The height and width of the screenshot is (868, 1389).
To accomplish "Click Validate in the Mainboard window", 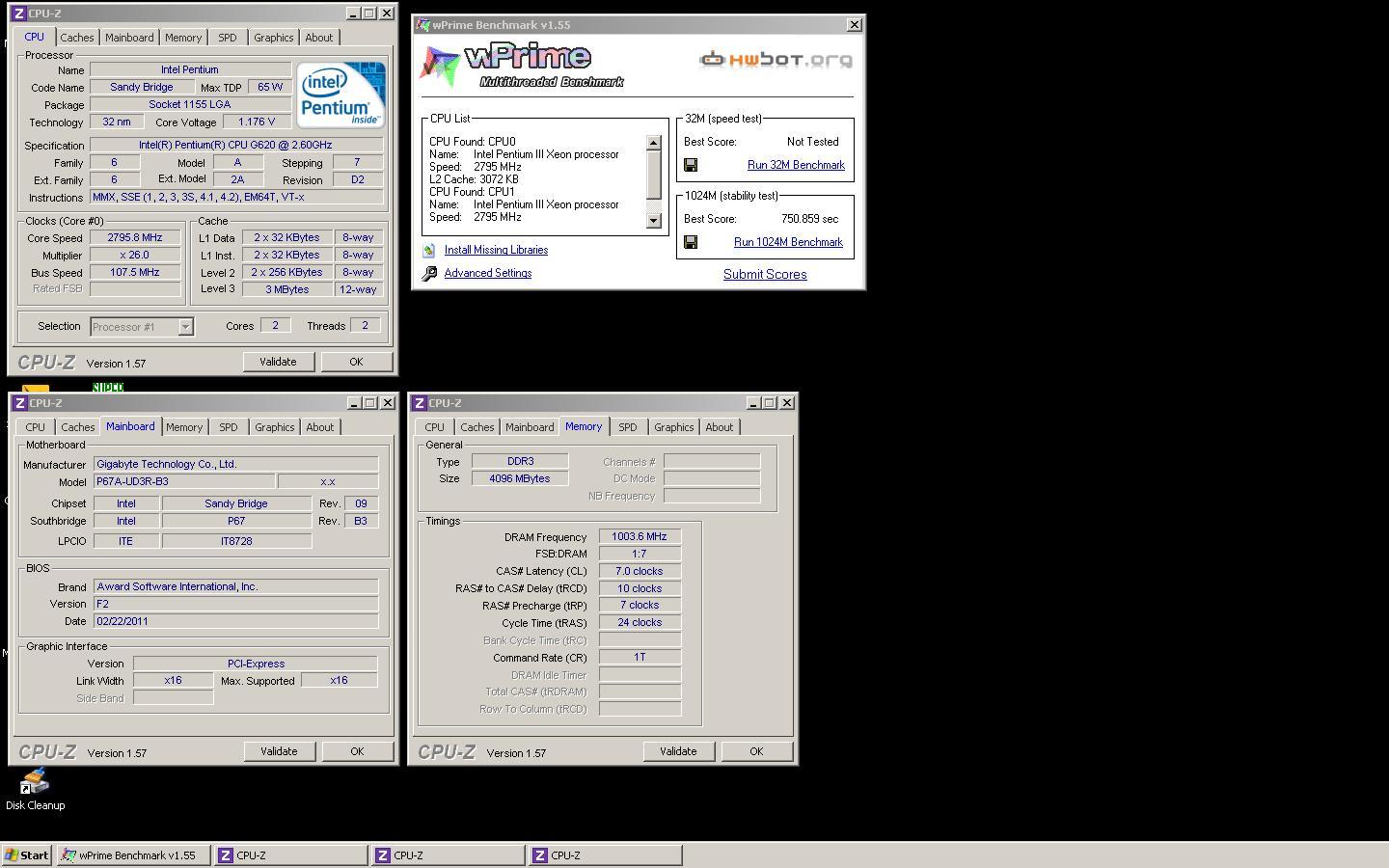I will point(279,751).
